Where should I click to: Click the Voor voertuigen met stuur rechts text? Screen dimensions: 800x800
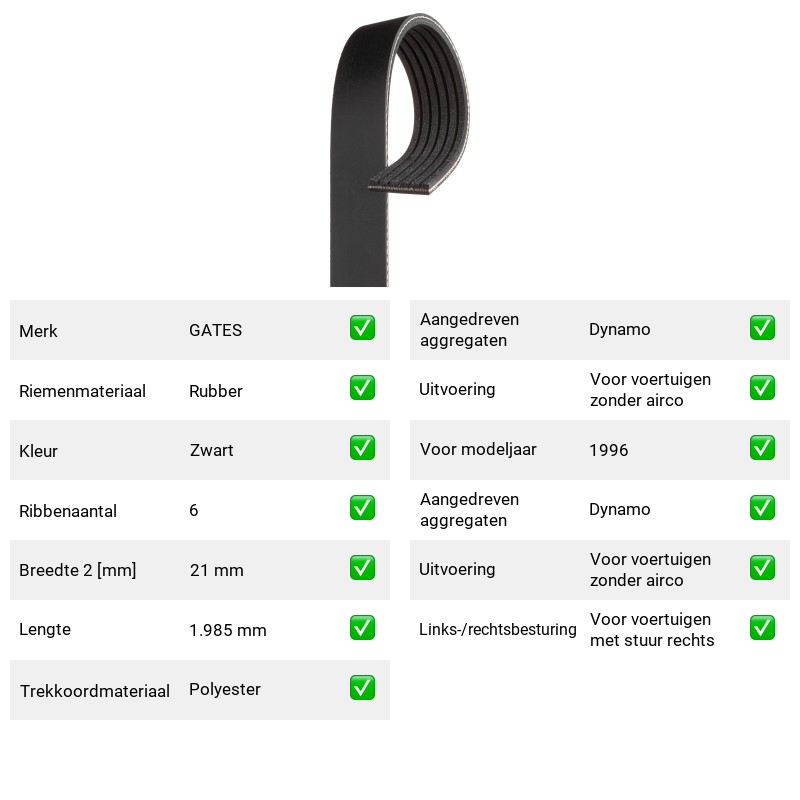click(652, 630)
